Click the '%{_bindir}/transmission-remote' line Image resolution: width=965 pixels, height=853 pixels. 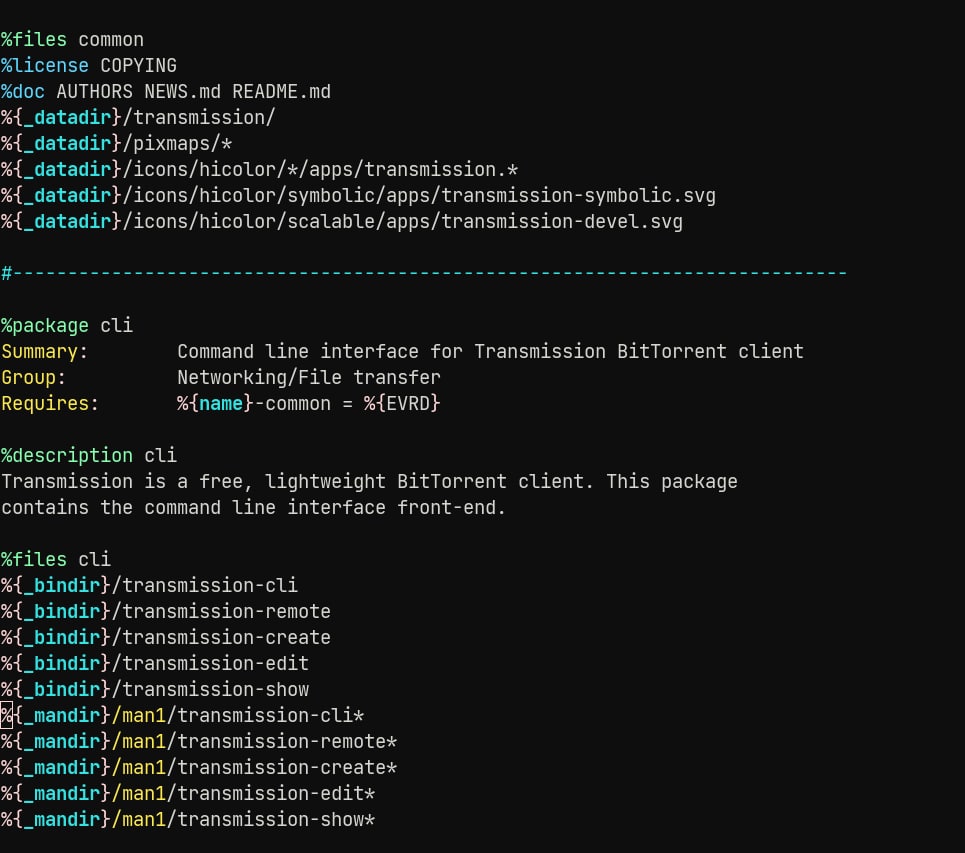pos(166,611)
